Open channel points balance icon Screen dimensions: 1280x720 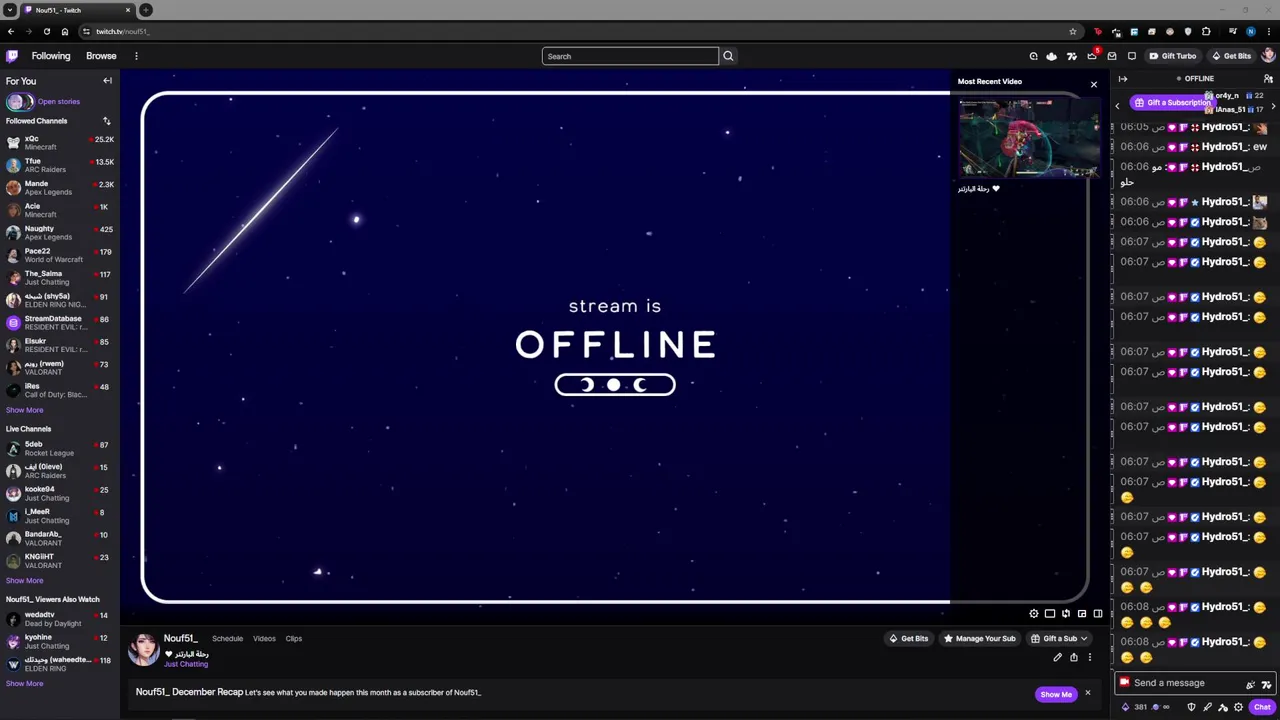pyautogui.click(x=1156, y=707)
